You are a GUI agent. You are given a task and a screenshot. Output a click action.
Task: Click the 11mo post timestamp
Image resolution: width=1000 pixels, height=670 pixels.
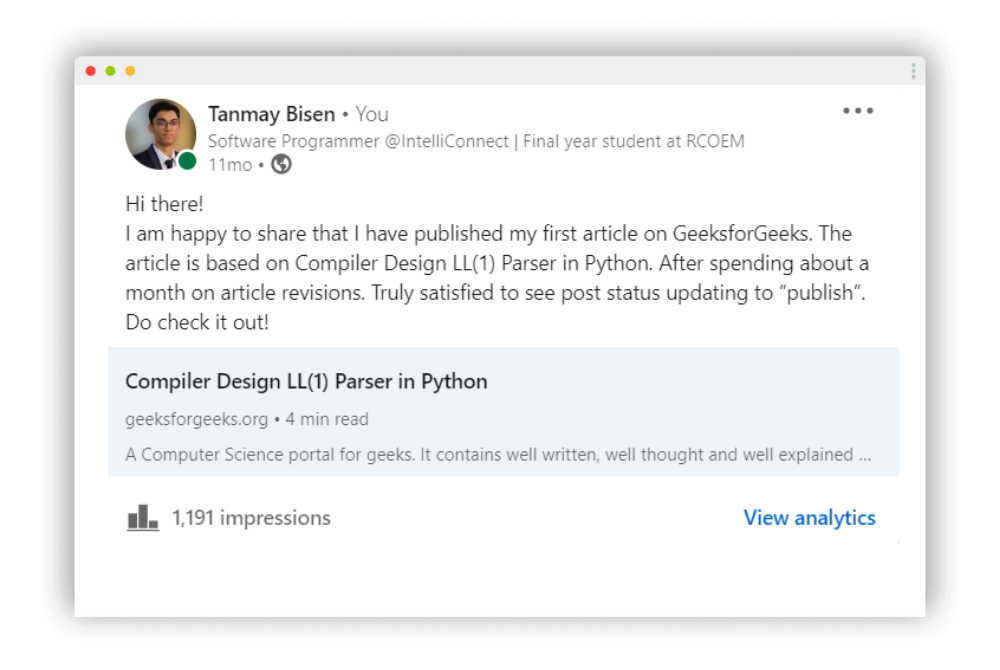pyautogui.click(x=229, y=165)
